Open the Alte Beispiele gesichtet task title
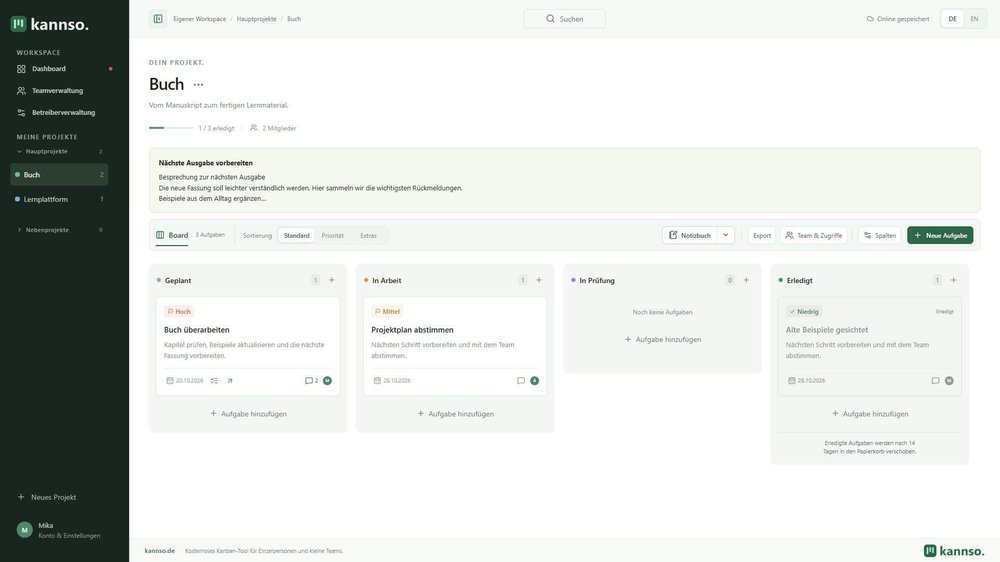Screen dimensions: 1000x562 (827, 330)
